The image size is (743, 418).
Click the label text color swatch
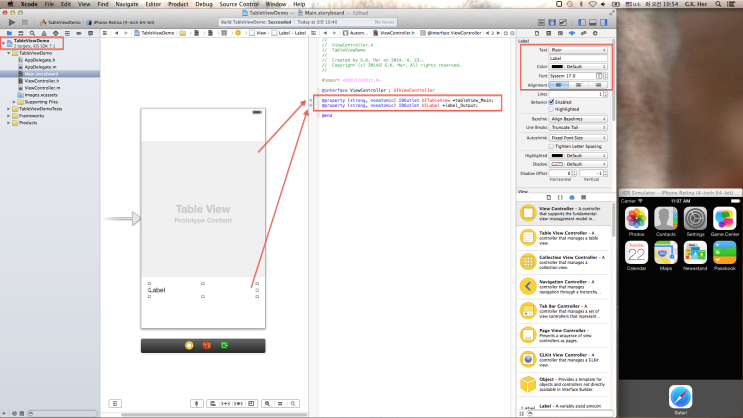[x=557, y=67]
